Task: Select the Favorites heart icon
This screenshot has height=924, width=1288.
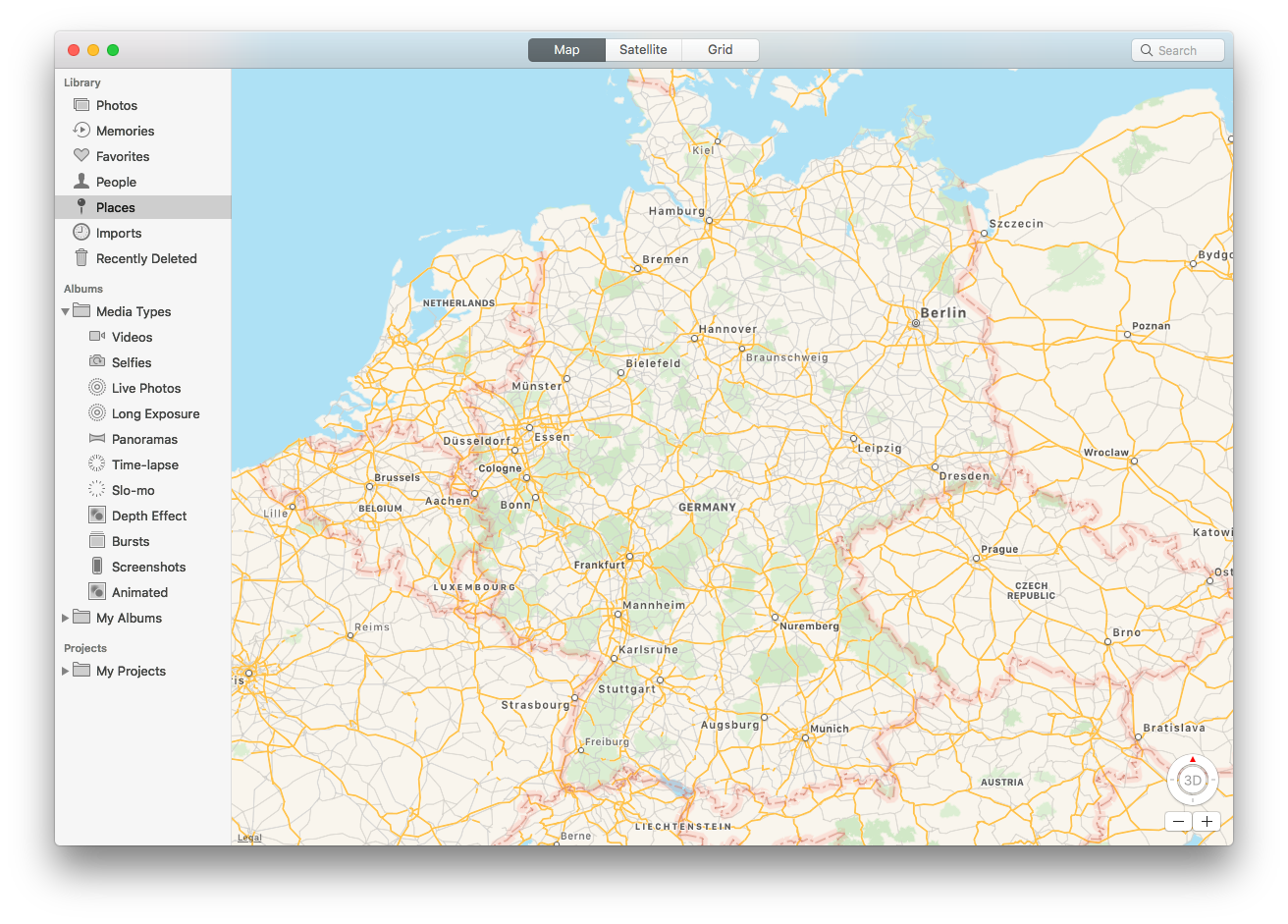Action: (81, 156)
